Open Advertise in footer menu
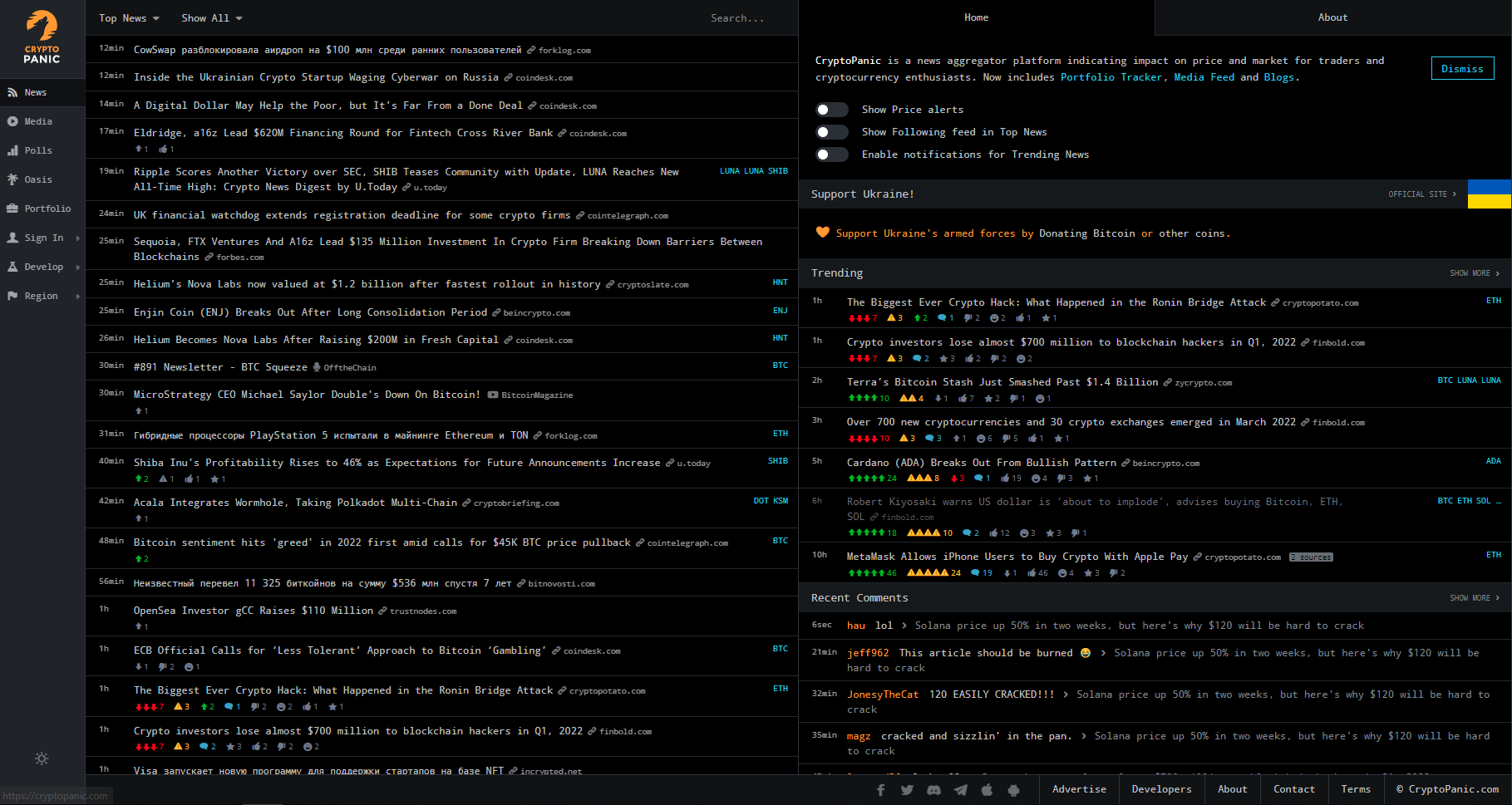Viewport: 1512px width, 805px height. tap(1079, 789)
